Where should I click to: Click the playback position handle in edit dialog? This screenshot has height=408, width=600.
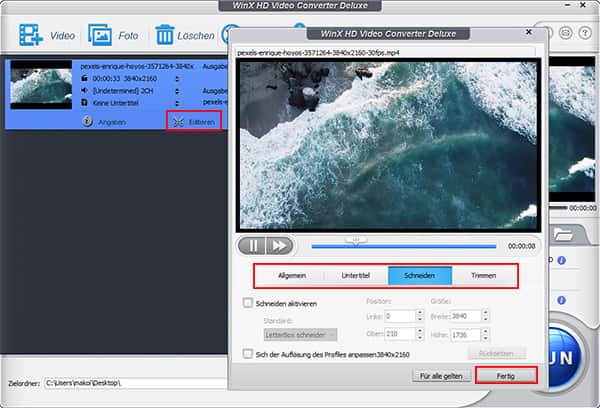tap(356, 240)
